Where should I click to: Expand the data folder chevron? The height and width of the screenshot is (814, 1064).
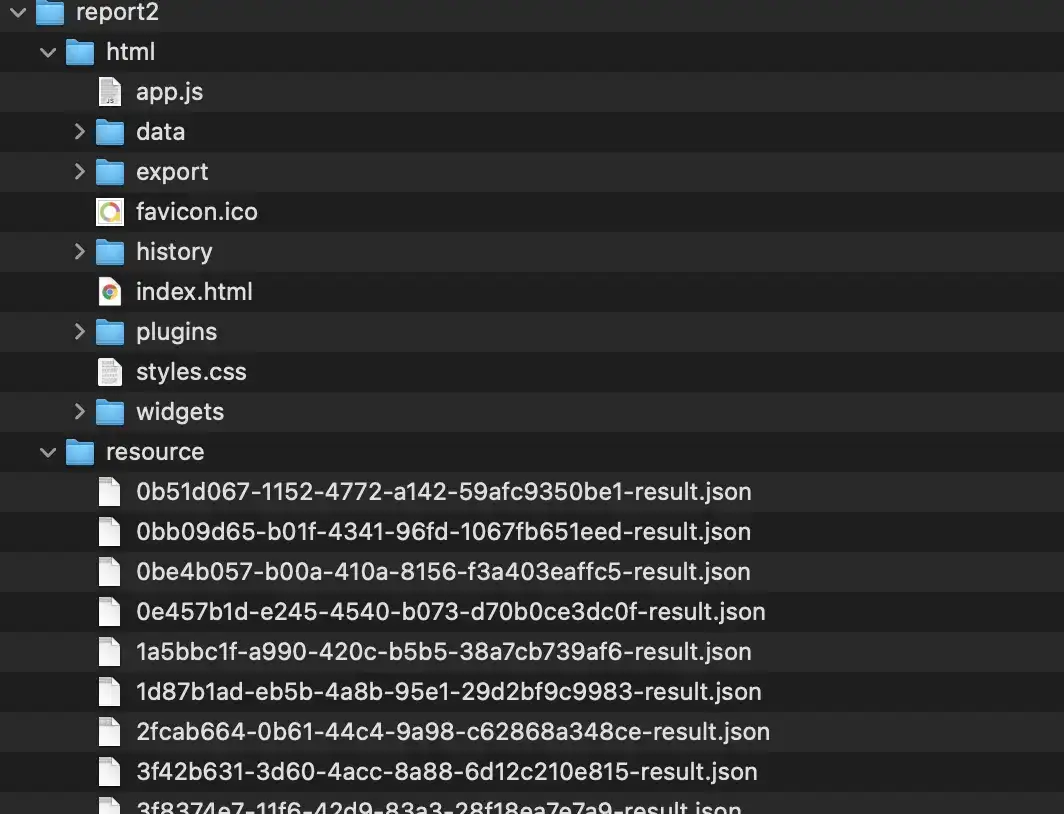click(x=79, y=132)
